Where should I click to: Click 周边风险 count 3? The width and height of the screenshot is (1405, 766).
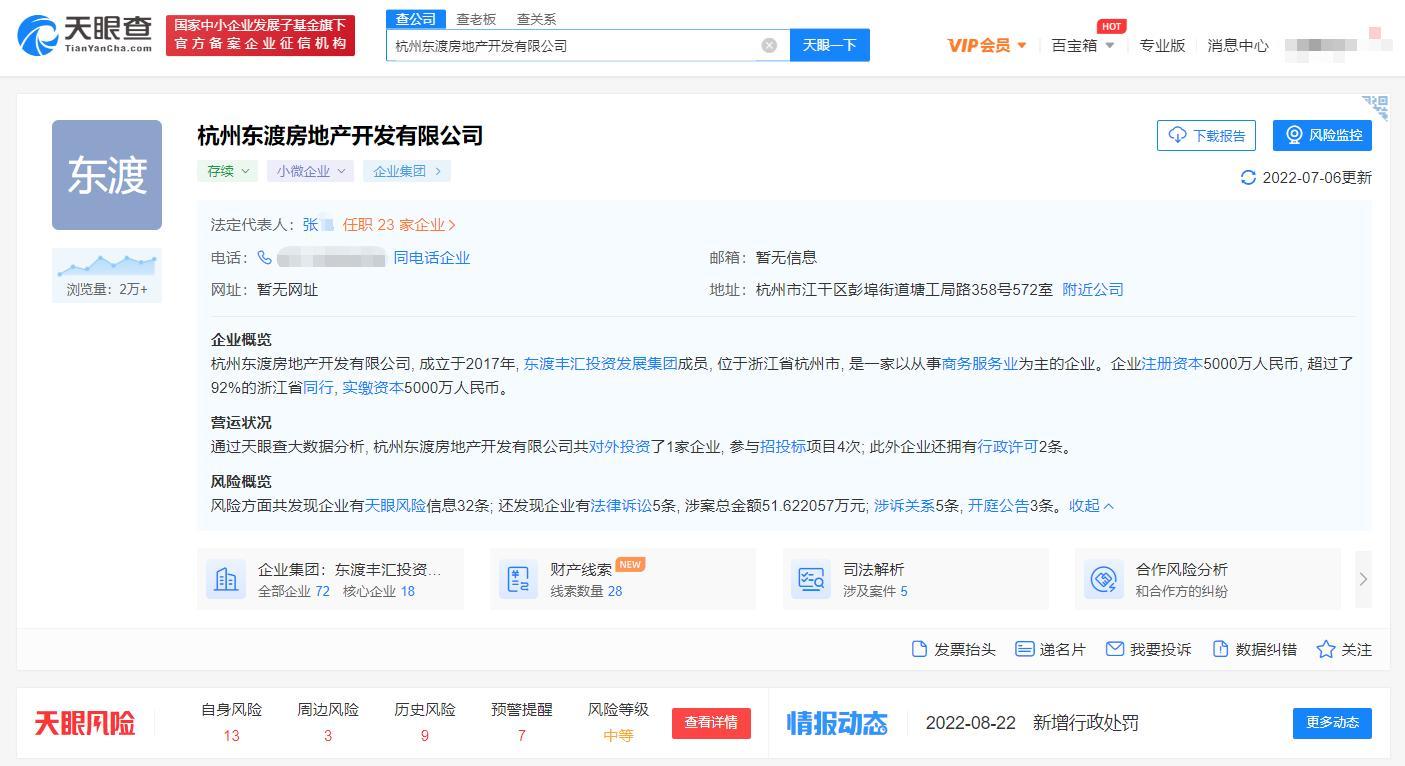click(328, 736)
